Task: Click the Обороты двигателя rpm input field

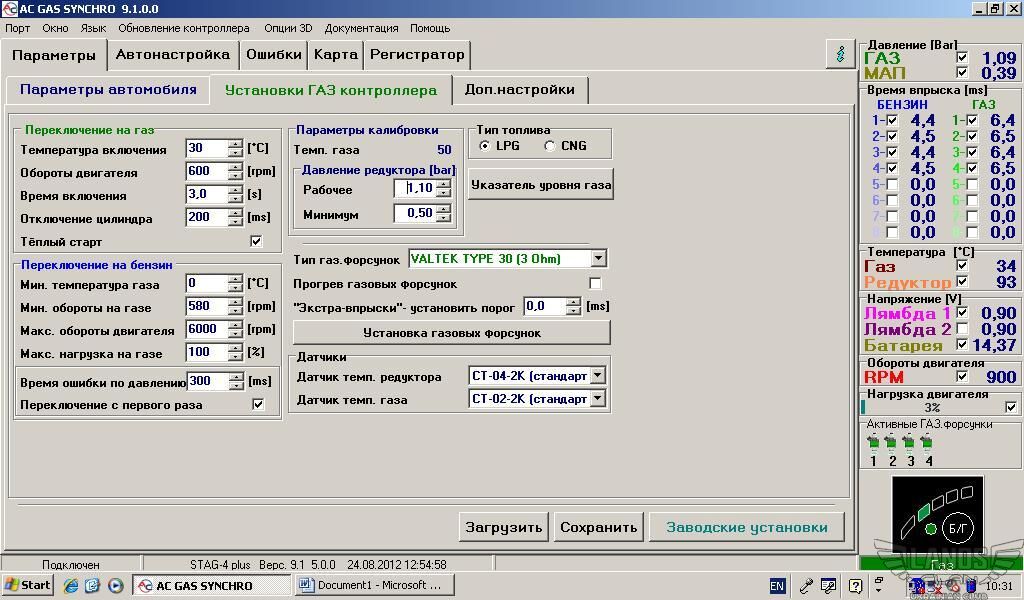Action: click(x=206, y=171)
